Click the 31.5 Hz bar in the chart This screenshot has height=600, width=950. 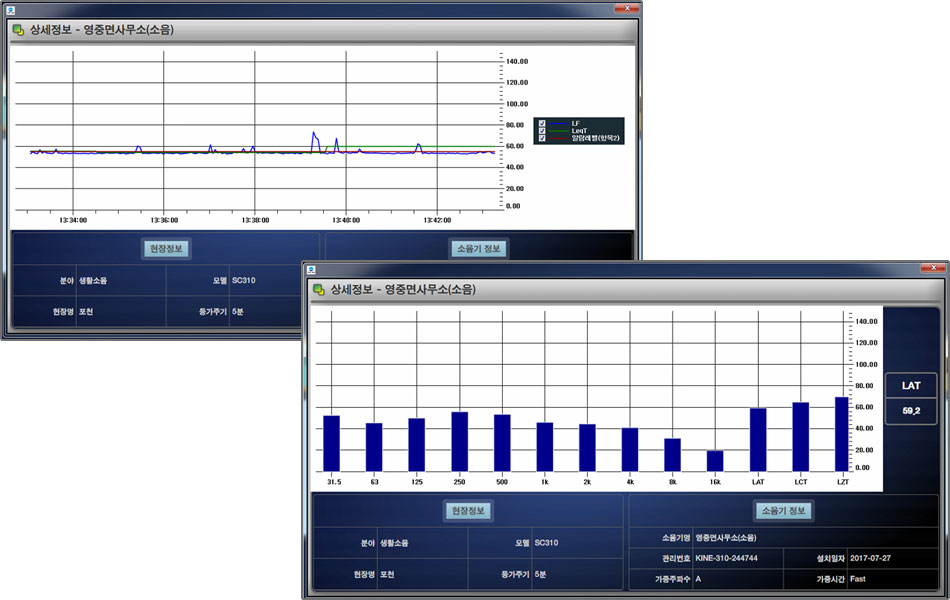click(x=331, y=443)
